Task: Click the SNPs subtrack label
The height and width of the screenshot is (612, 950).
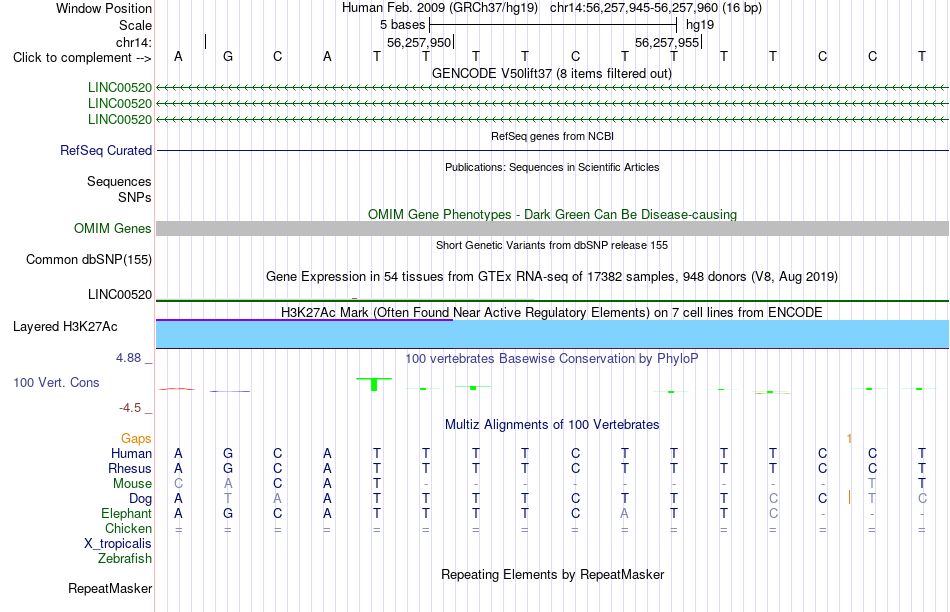Action: pyautogui.click(x=135, y=197)
